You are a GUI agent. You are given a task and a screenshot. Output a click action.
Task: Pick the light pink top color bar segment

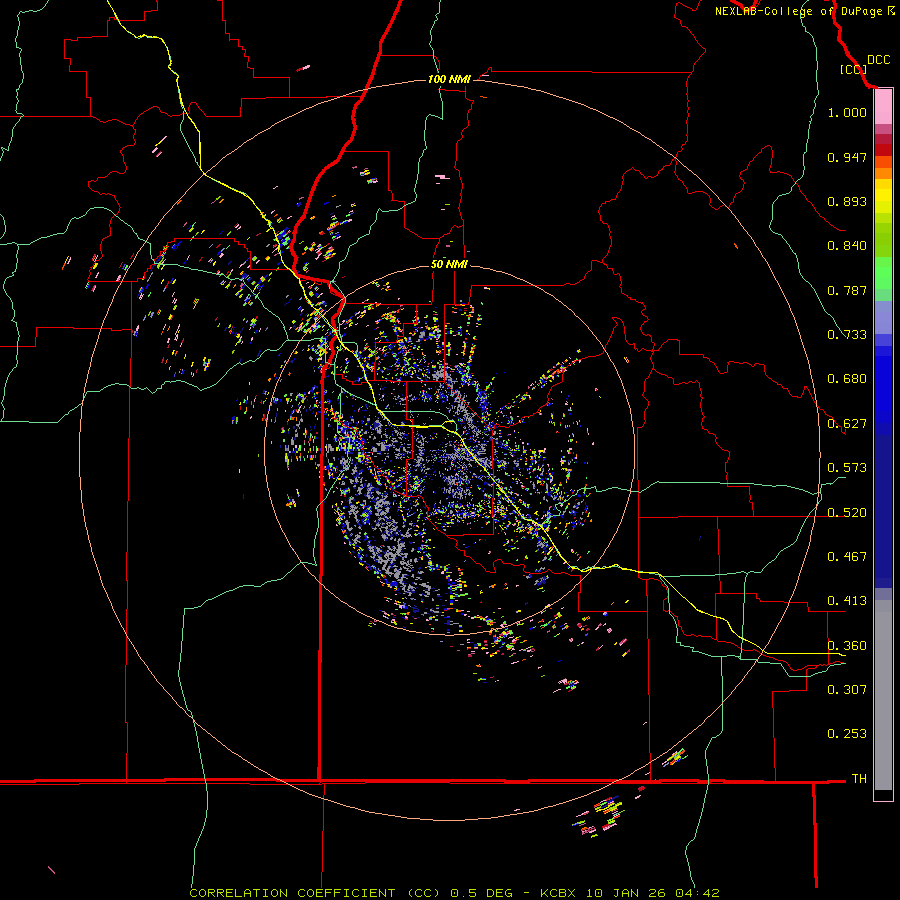pyautogui.click(x=883, y=107)
